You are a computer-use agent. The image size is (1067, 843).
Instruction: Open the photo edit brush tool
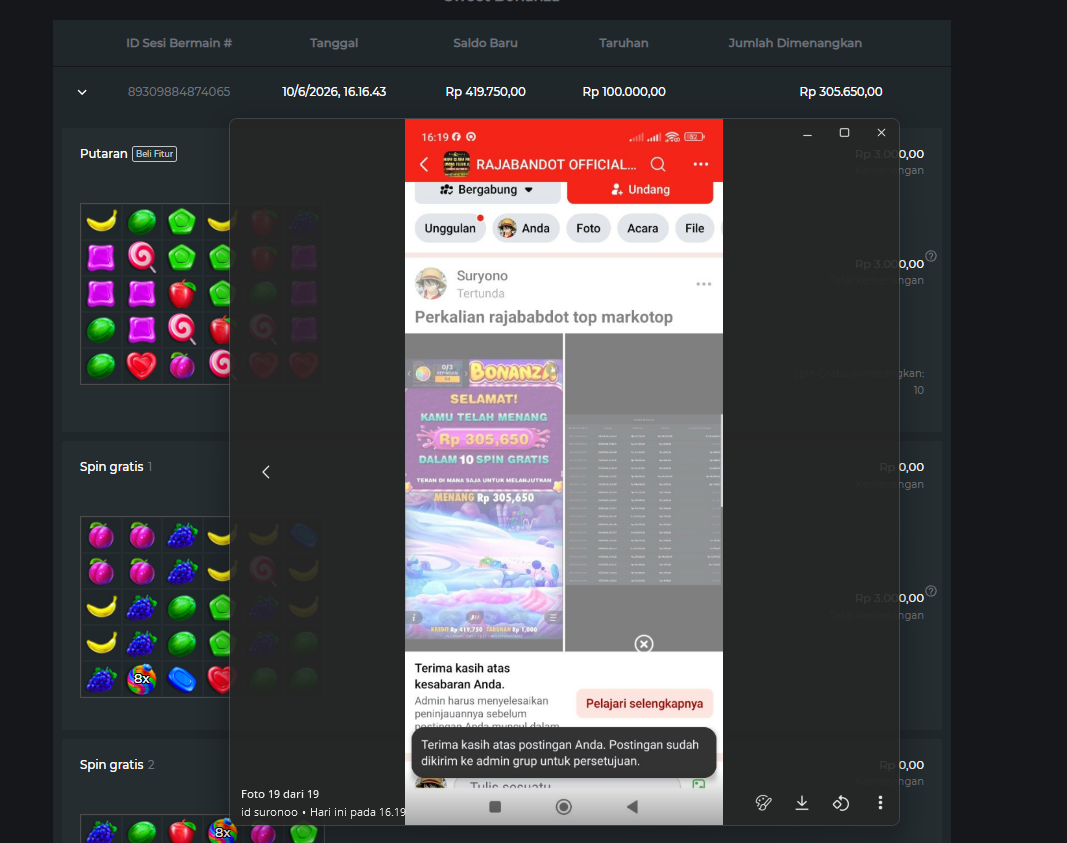point(764,803)
